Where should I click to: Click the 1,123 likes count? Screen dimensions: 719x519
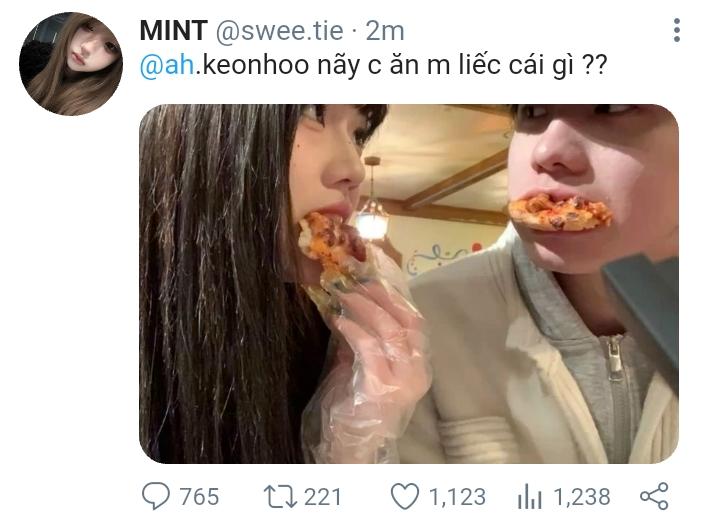click(x=457, y=496)
